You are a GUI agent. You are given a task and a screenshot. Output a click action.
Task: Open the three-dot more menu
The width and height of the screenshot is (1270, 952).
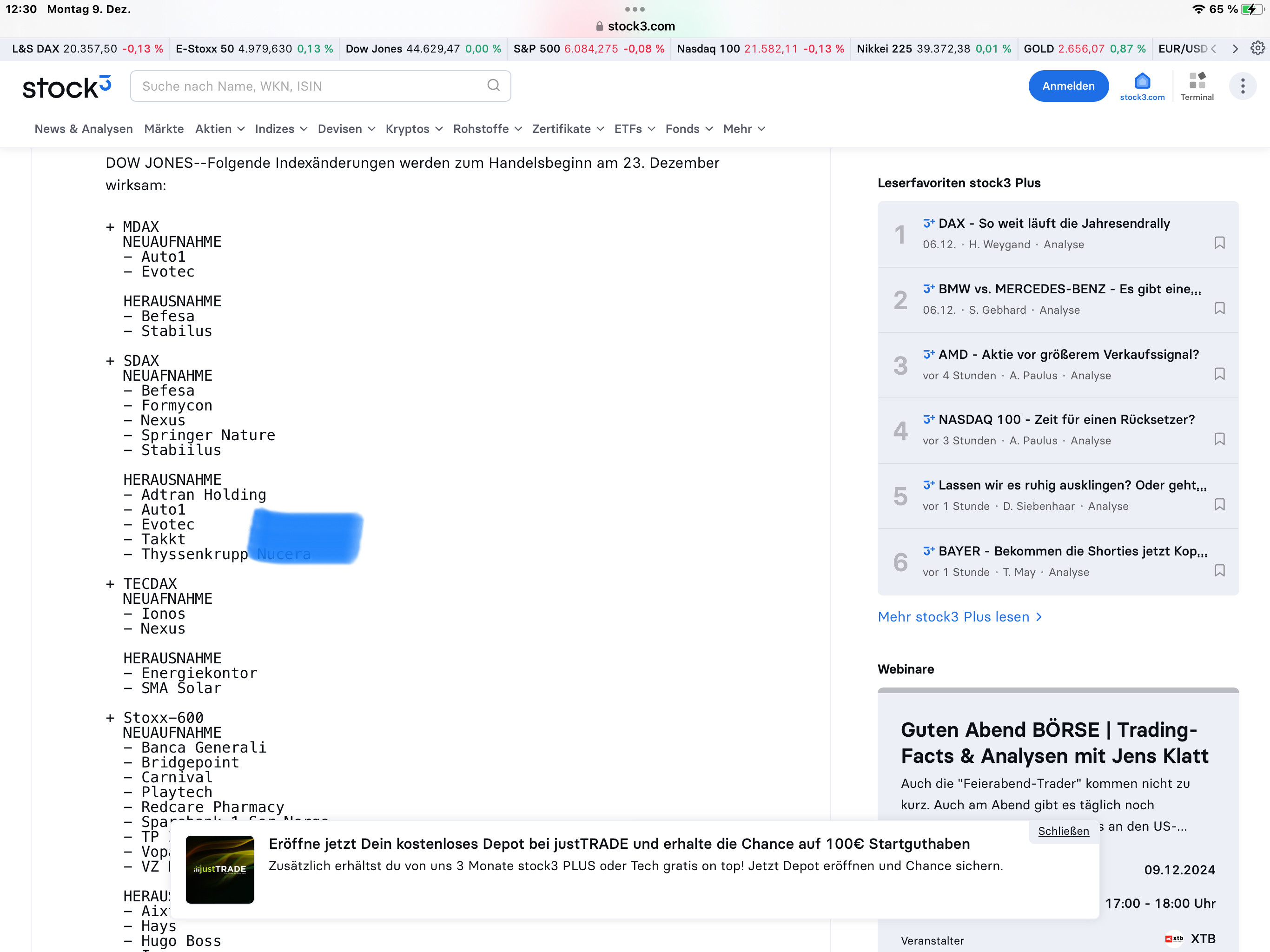pos(1243,86)
